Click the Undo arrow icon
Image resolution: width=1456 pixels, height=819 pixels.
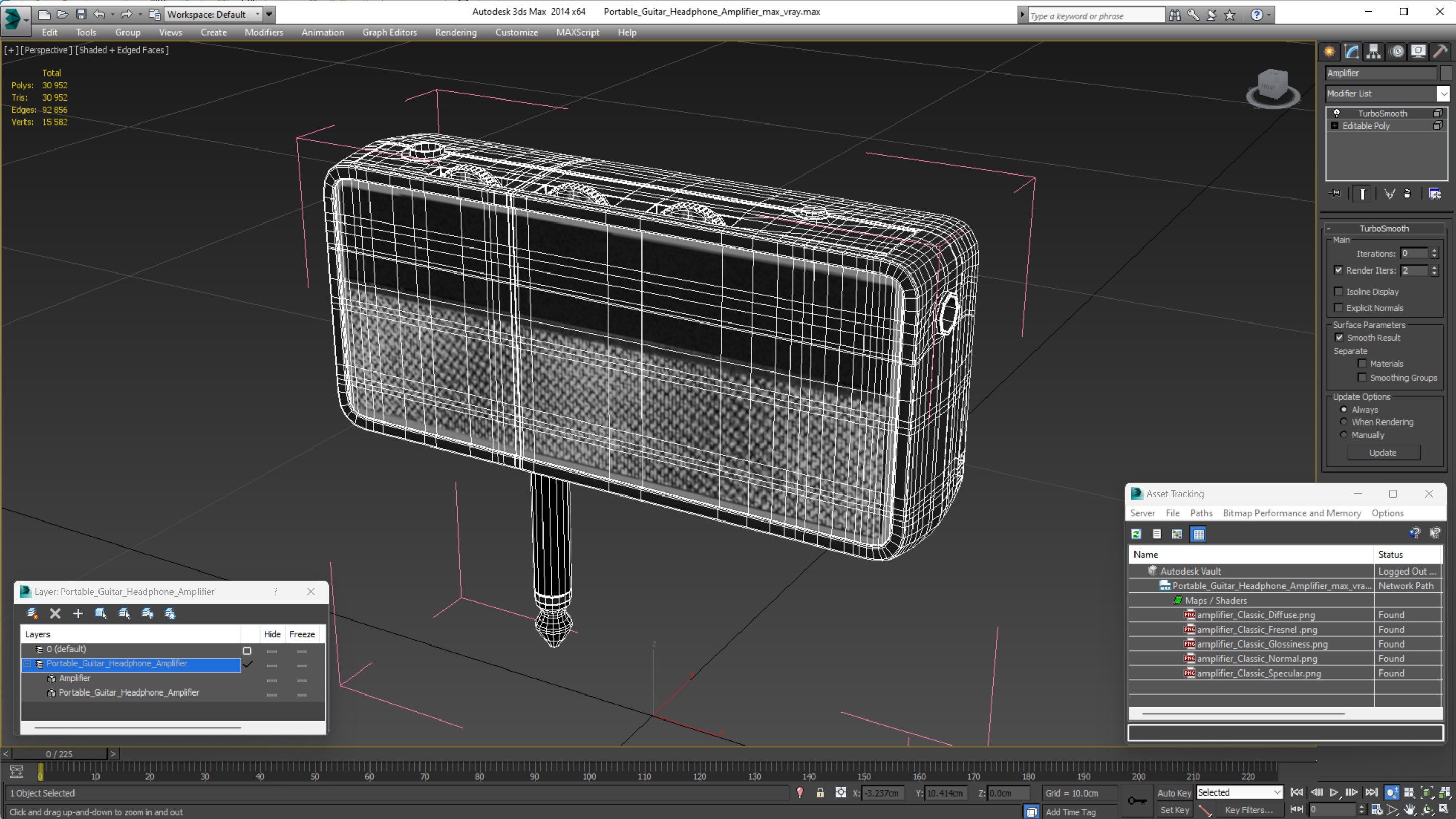click(x=100, y=14)
